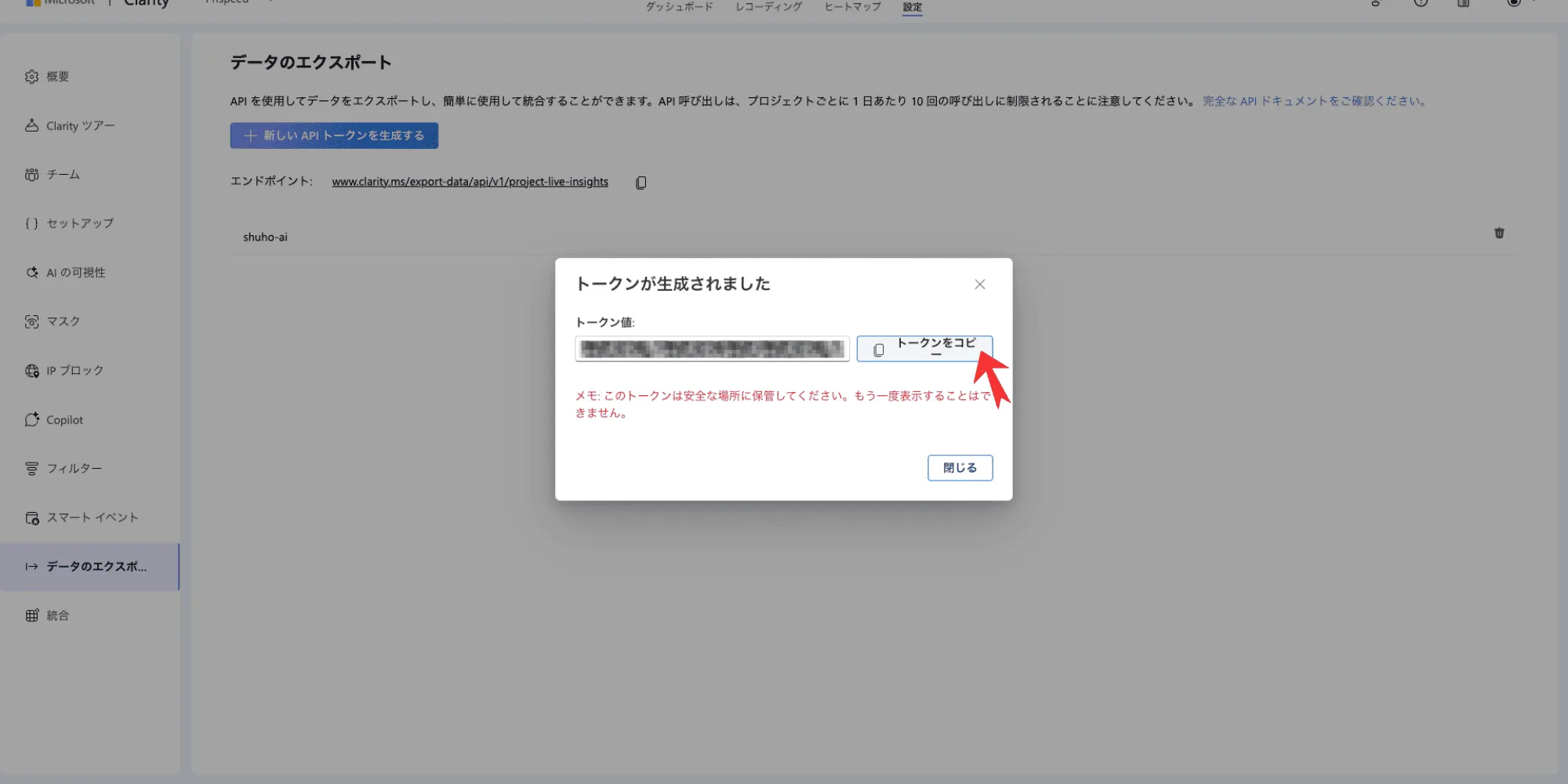Click the IP ブロック globe icon
Viewport: 1568px width, 784px height.
click(x=31, y=370)
